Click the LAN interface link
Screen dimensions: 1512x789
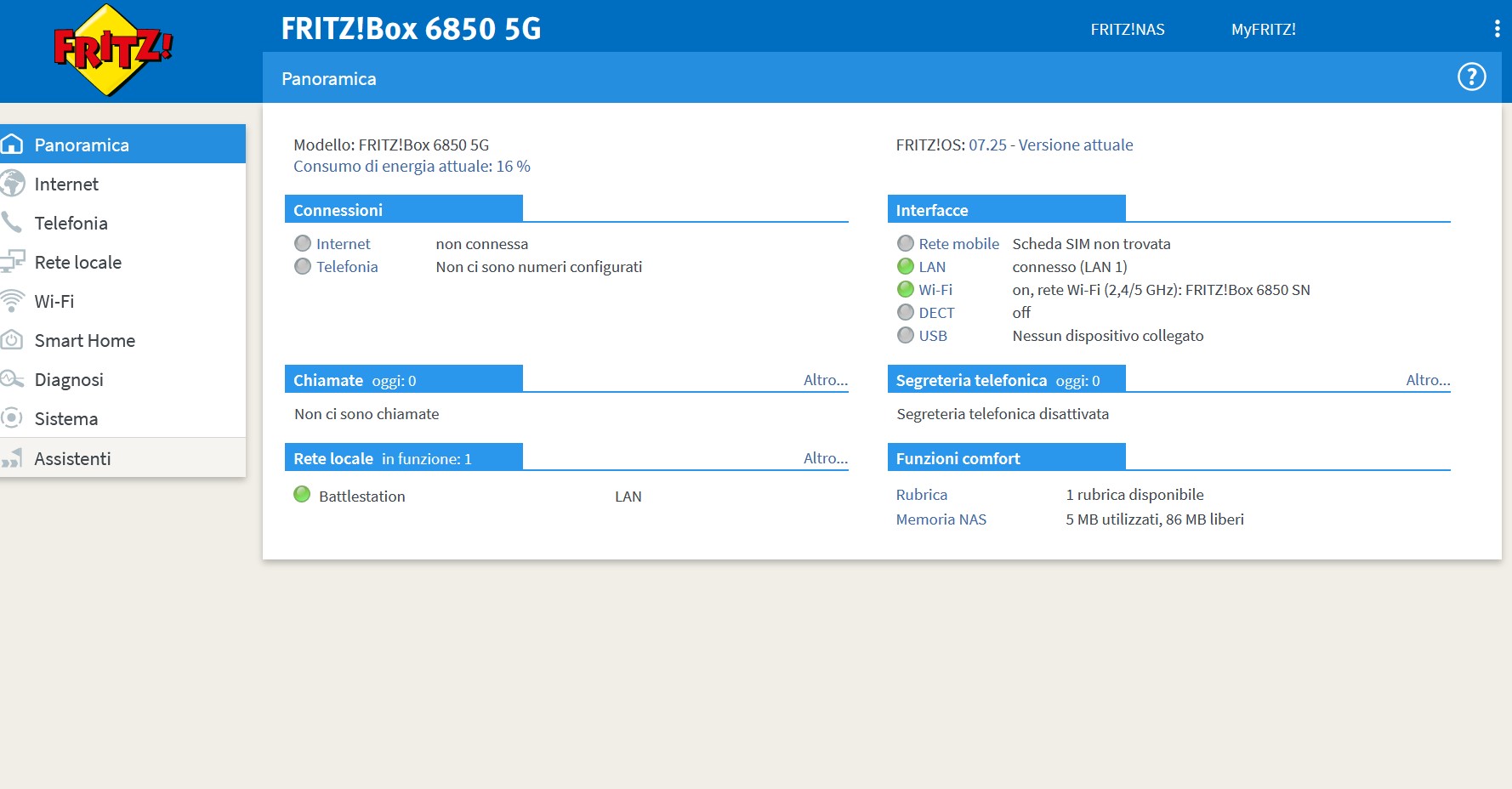932,266
